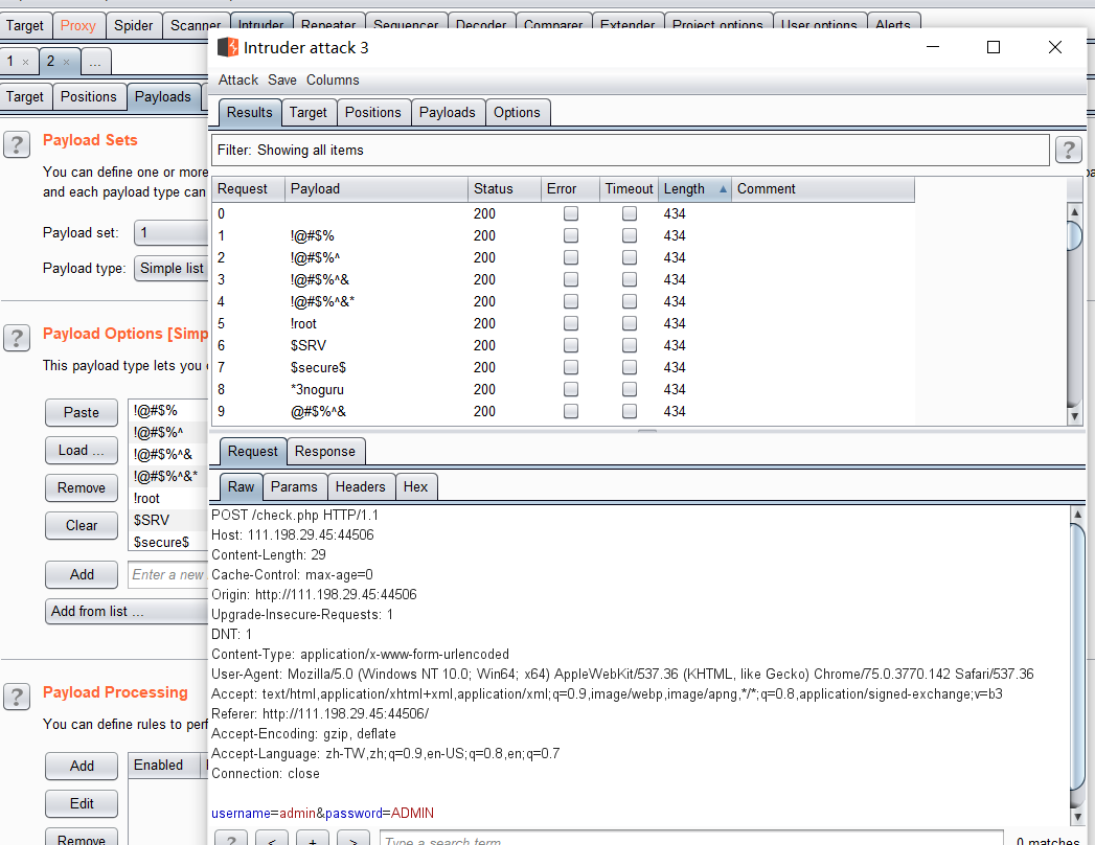Viewport: 1095px width, 845px height.
Task: Open the Columns menu
Action: 332,80
